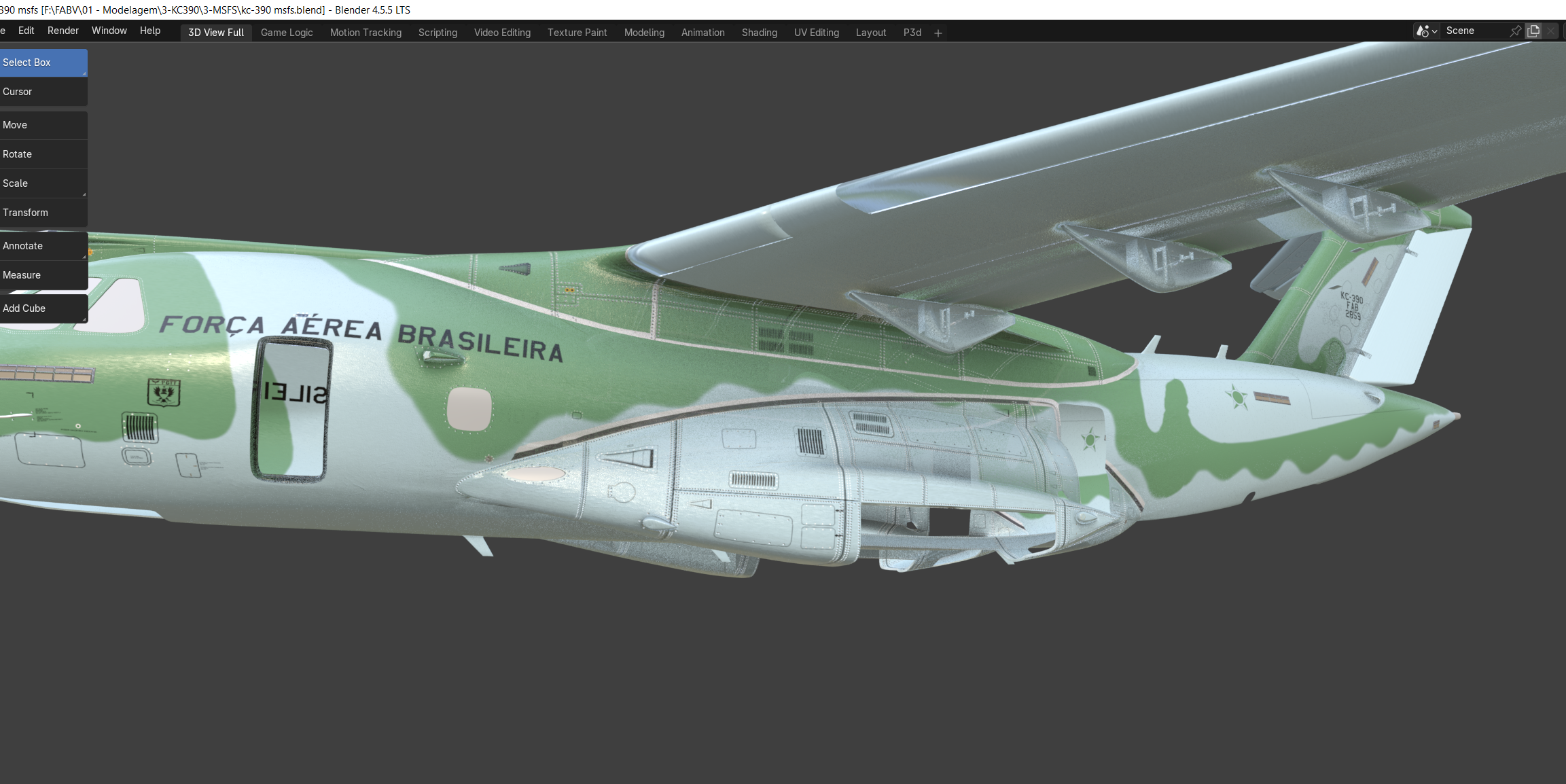This screenshot has height=784, width=1566.
Task: Open the Edit menu
Action: [26, 31]
